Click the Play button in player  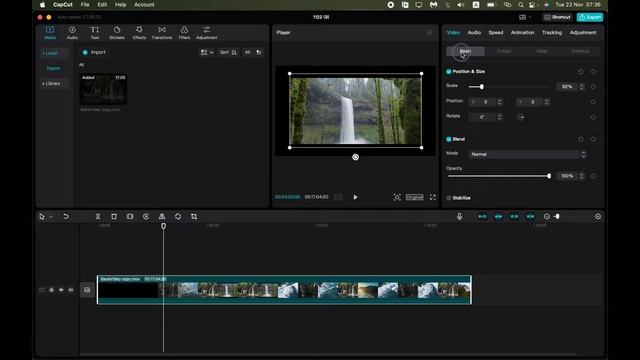pyautogui.click(x=356, y=198)
